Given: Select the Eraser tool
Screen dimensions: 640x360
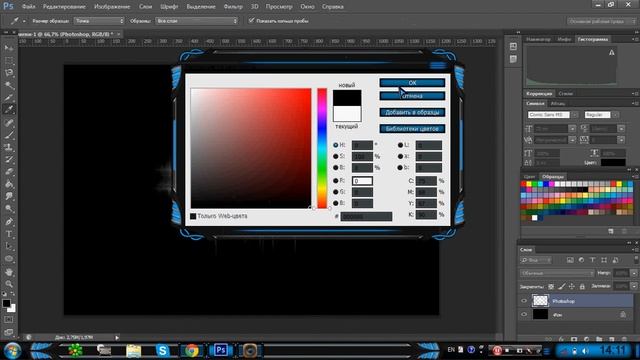Looking at the screenshot, I should [9, 171].
